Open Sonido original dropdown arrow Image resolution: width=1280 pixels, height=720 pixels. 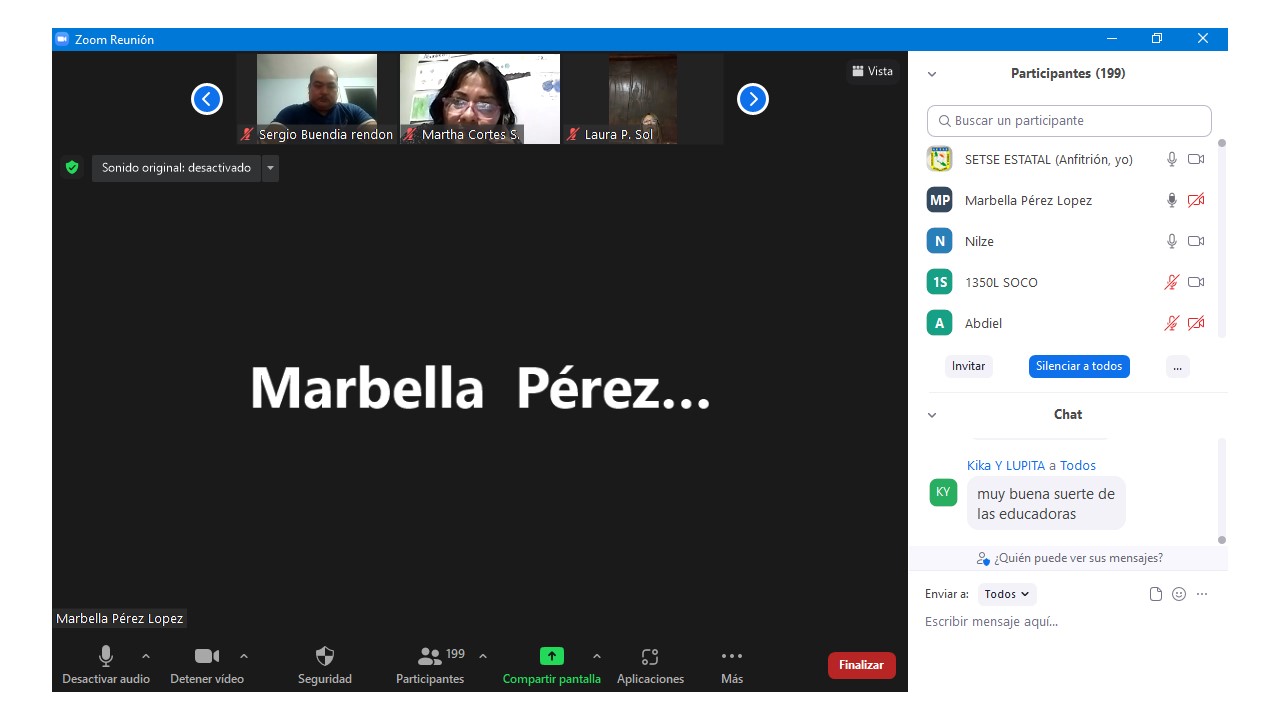click(270, 168)
